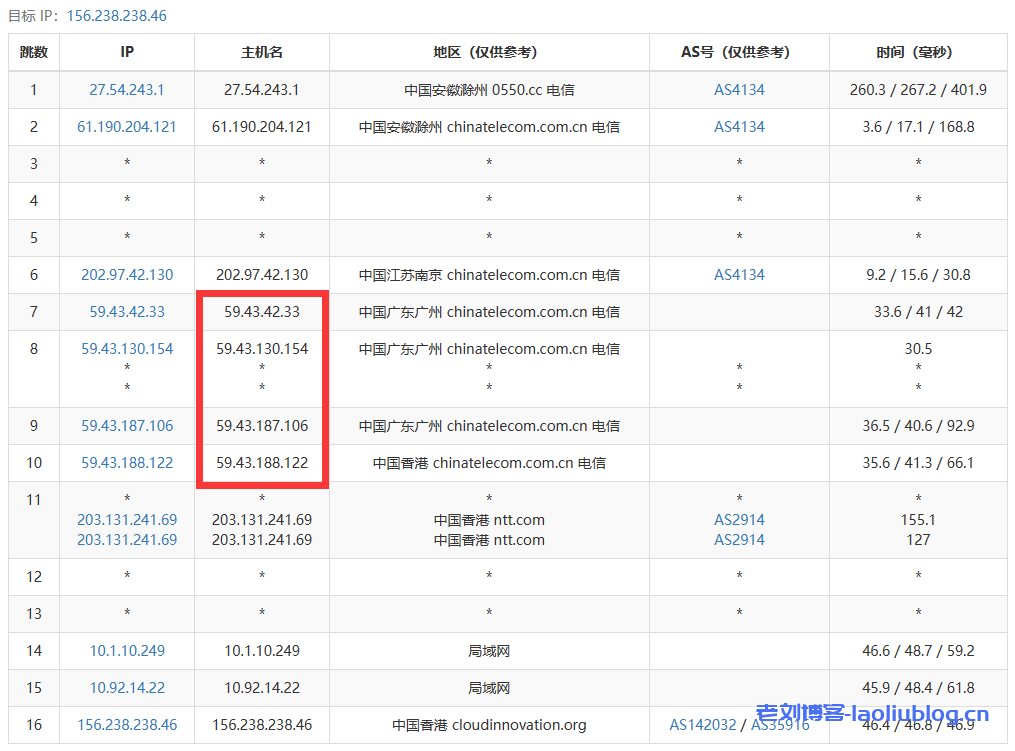Open the IP link 61.190.204.121
Image resolution: width=1015 pixels, height=751 pixels.
coord(126,126)
